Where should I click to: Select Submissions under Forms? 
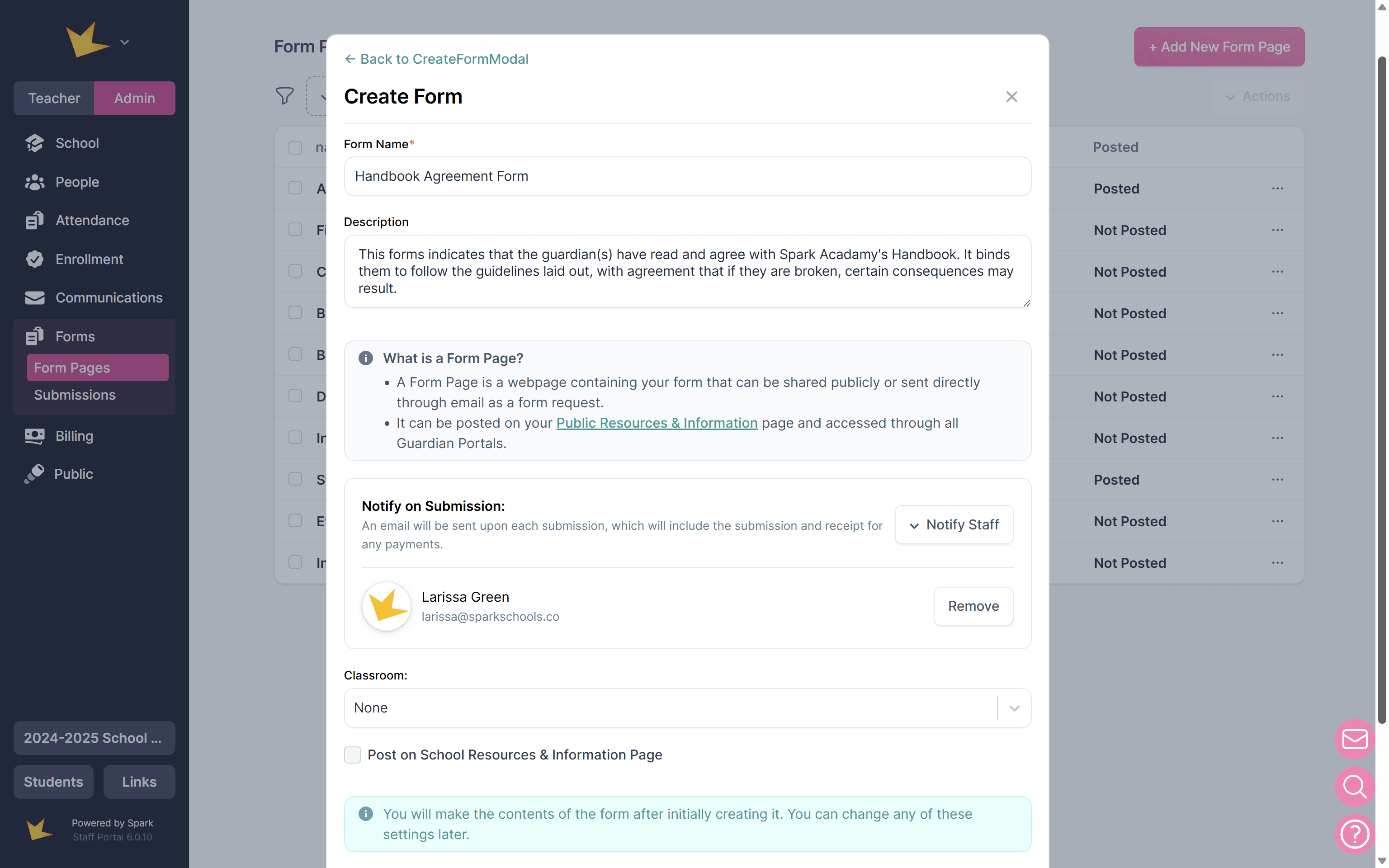coord(75,395)
